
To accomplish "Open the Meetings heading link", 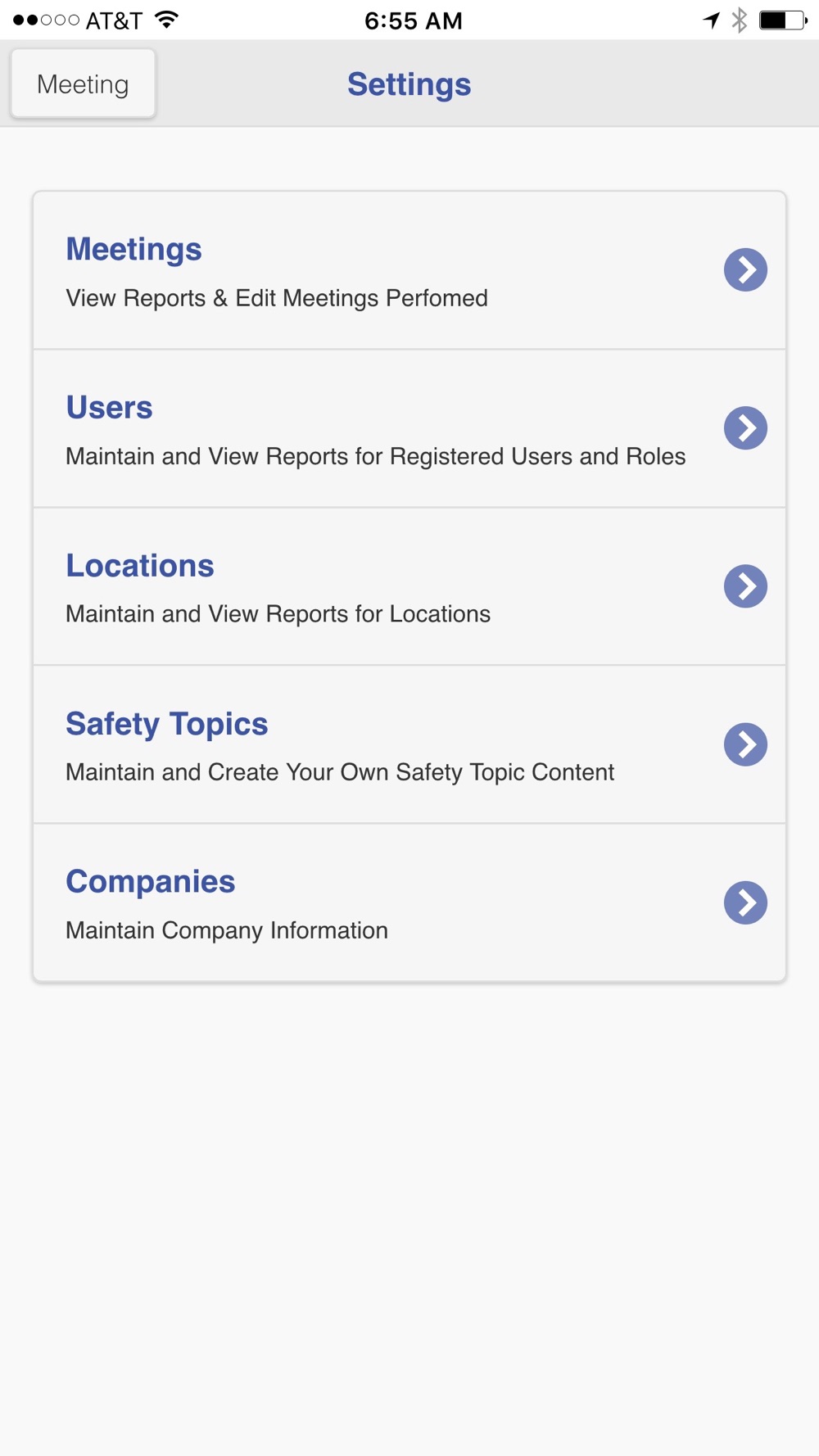I will coord(133,250).
